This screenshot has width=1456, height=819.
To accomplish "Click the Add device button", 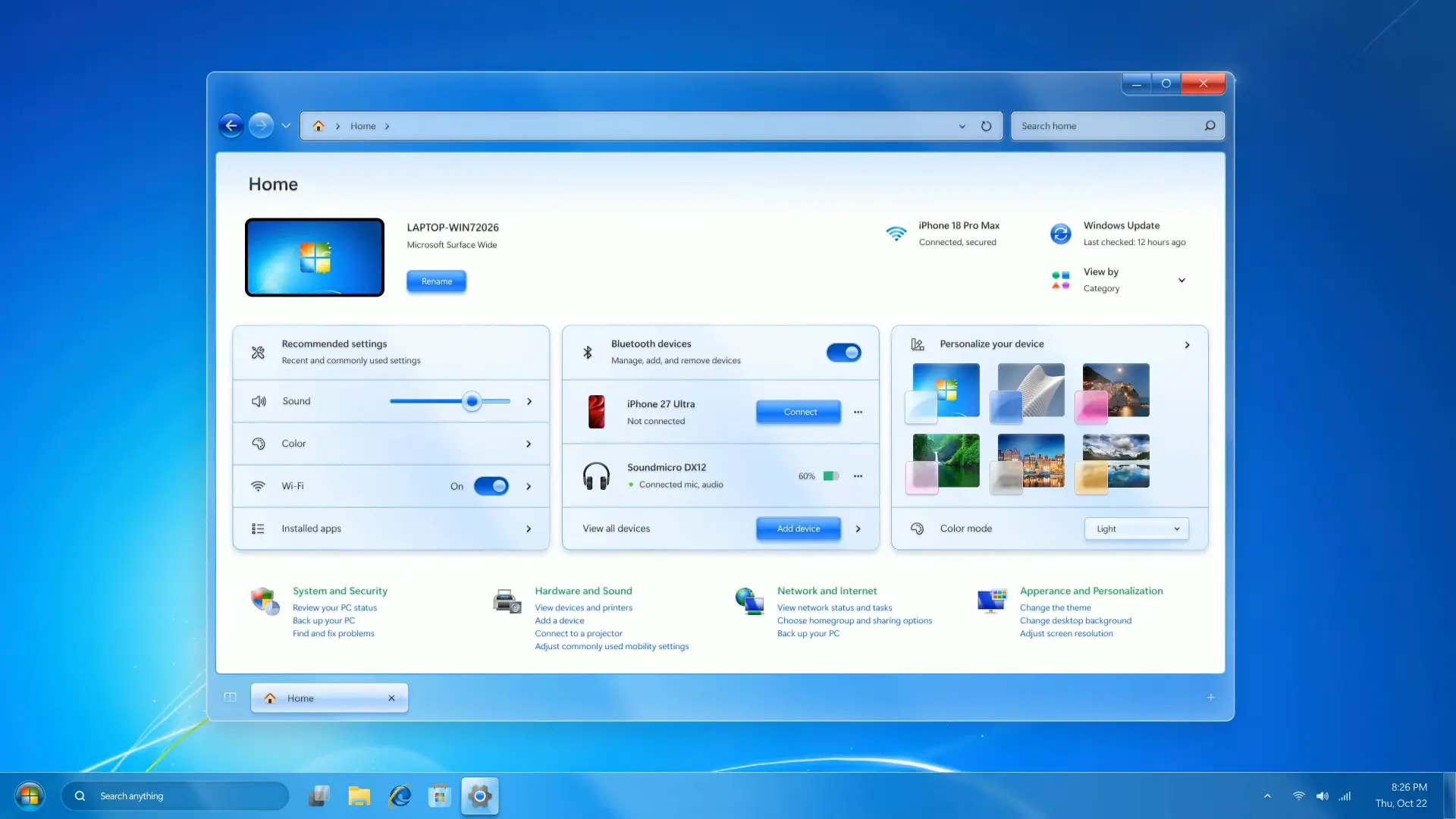I will point(799,529).
